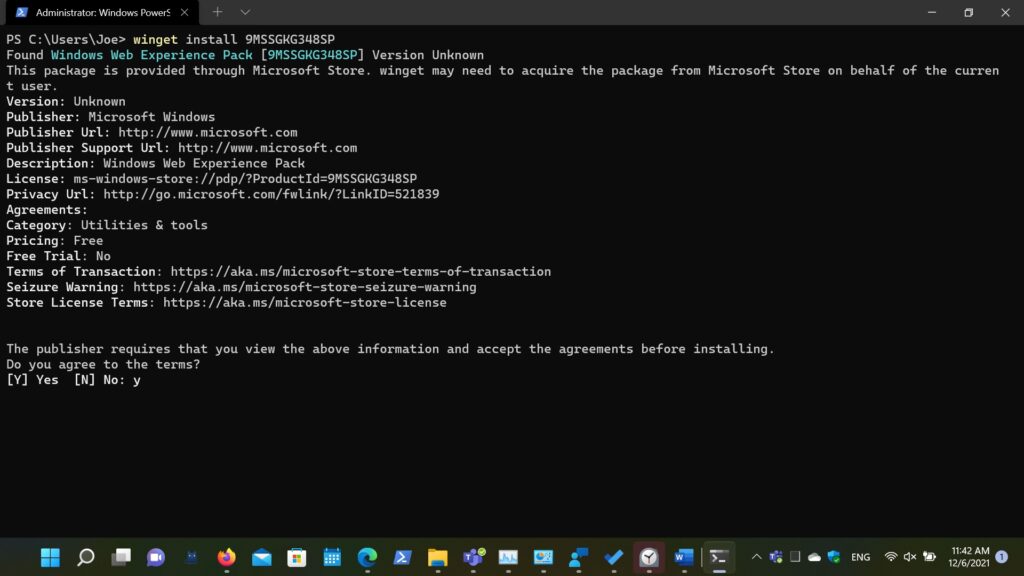This screenshot has width=1024, height=576.
Task: Open Microsoft Word from the taskbar
Action: pyautogui.click(x=684, y=557)
